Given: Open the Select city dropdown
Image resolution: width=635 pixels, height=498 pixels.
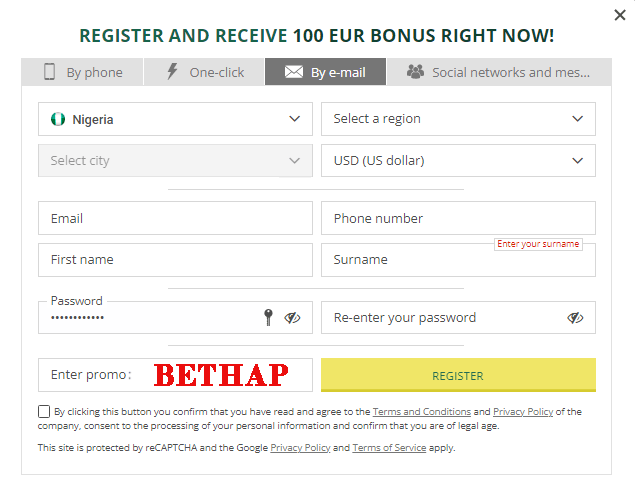Looking at the screenshot, I should click(x=175, y=160).
